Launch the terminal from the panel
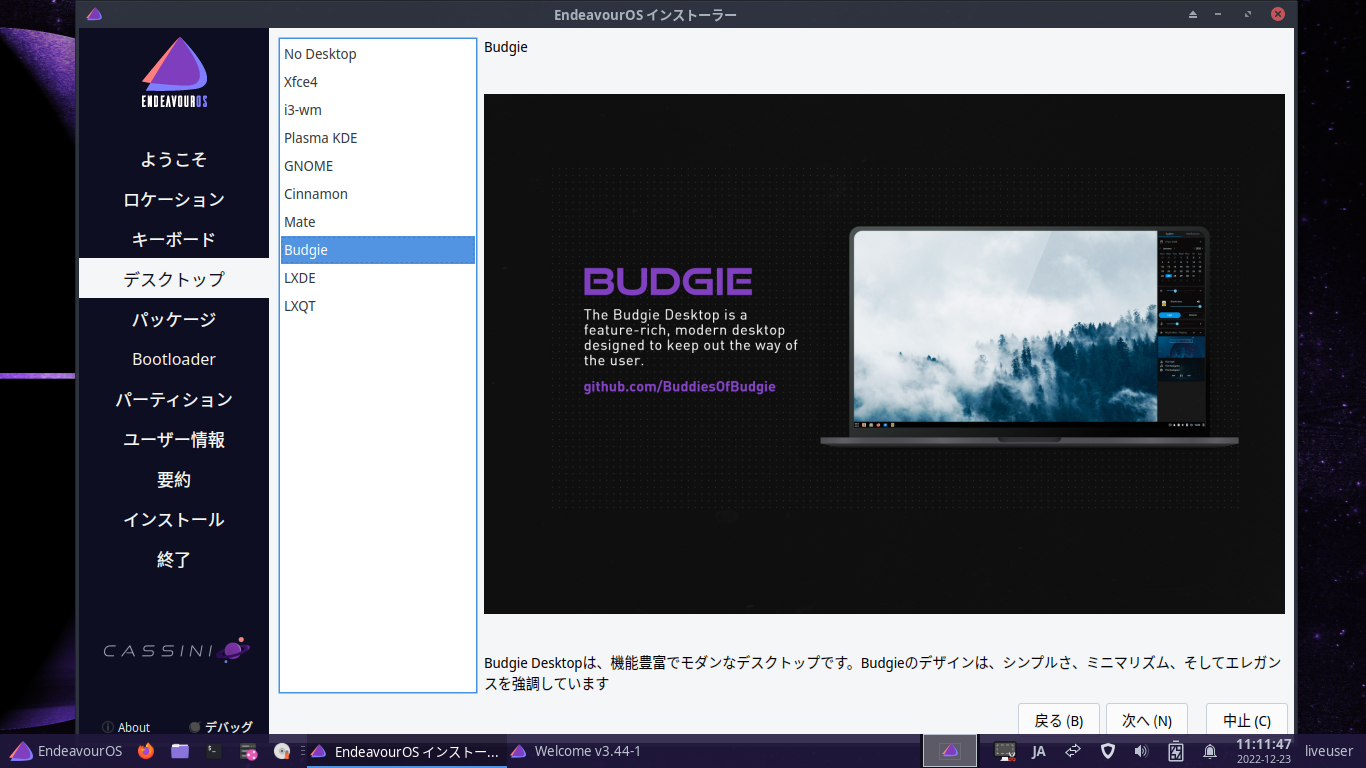 pos(214,751)
